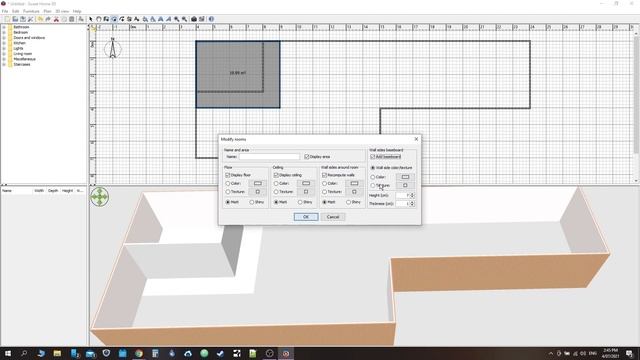Image resolution: width=640 pixels, height=360 pixels.
Task: Toggle the Display floor checkbox
Action: pos(228,175)
